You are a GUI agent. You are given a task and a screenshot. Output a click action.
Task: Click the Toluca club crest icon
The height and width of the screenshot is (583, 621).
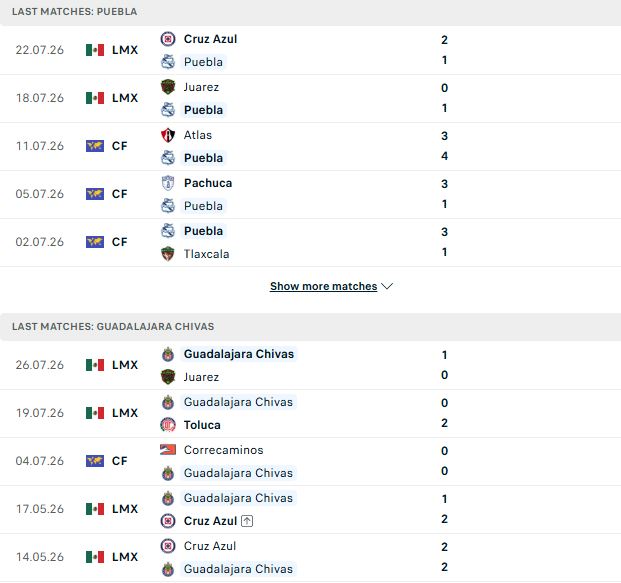(x=168, y=425)
